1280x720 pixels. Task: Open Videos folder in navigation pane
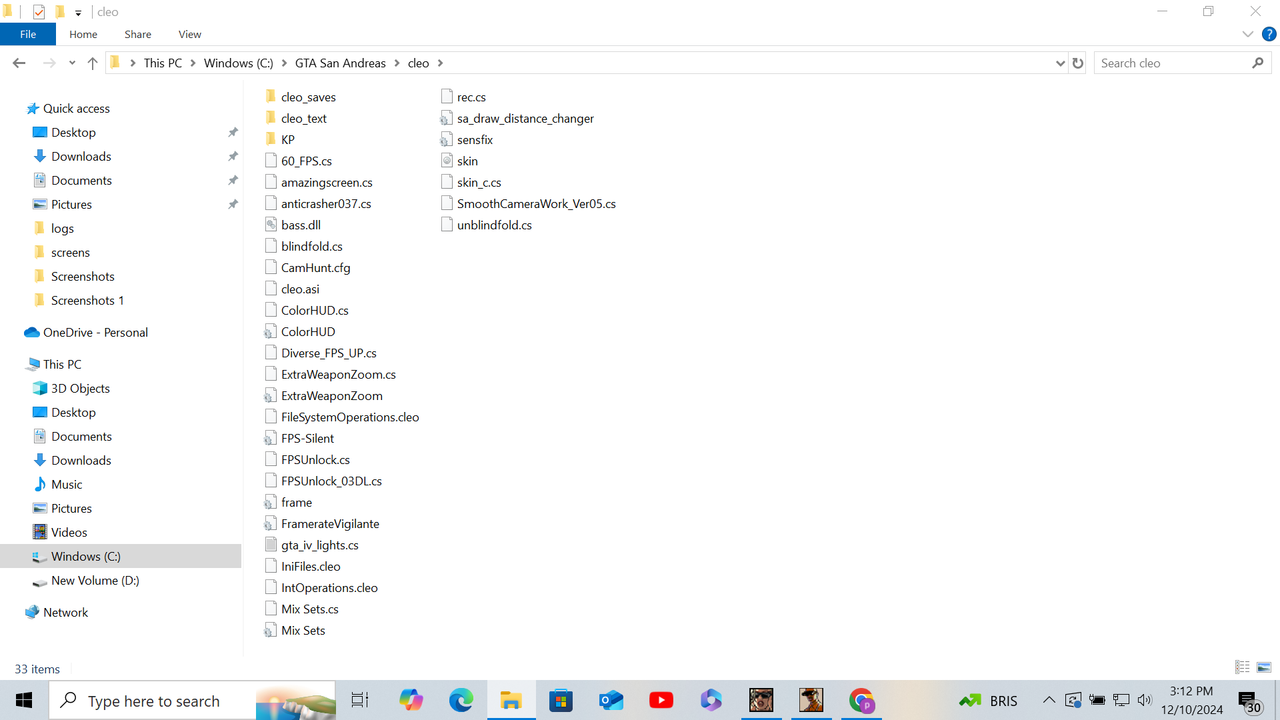coord(69,532)
